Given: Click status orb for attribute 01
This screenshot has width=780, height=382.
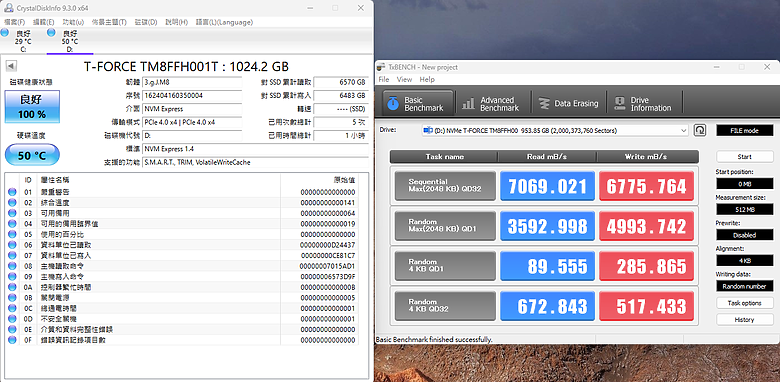Looking at the screenshot, I should point(12,192).
